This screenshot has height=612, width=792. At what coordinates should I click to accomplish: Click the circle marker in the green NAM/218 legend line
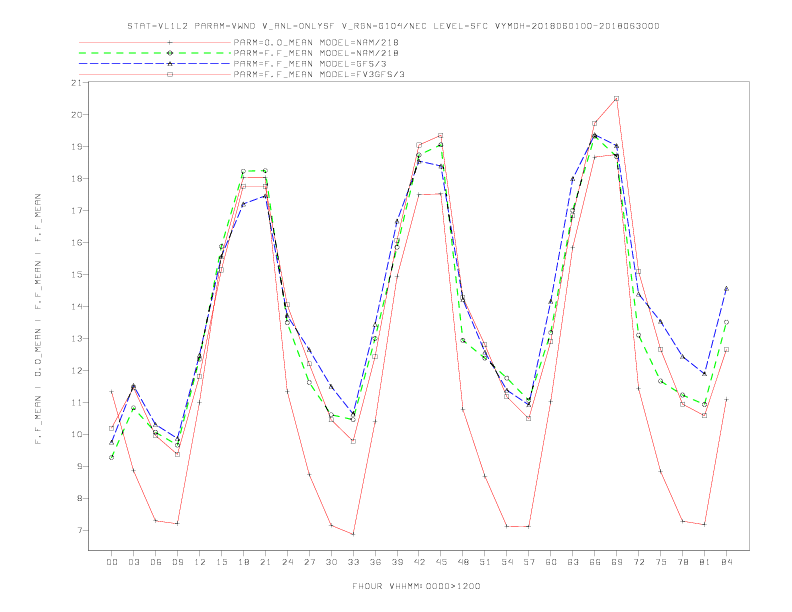(170, 53)
